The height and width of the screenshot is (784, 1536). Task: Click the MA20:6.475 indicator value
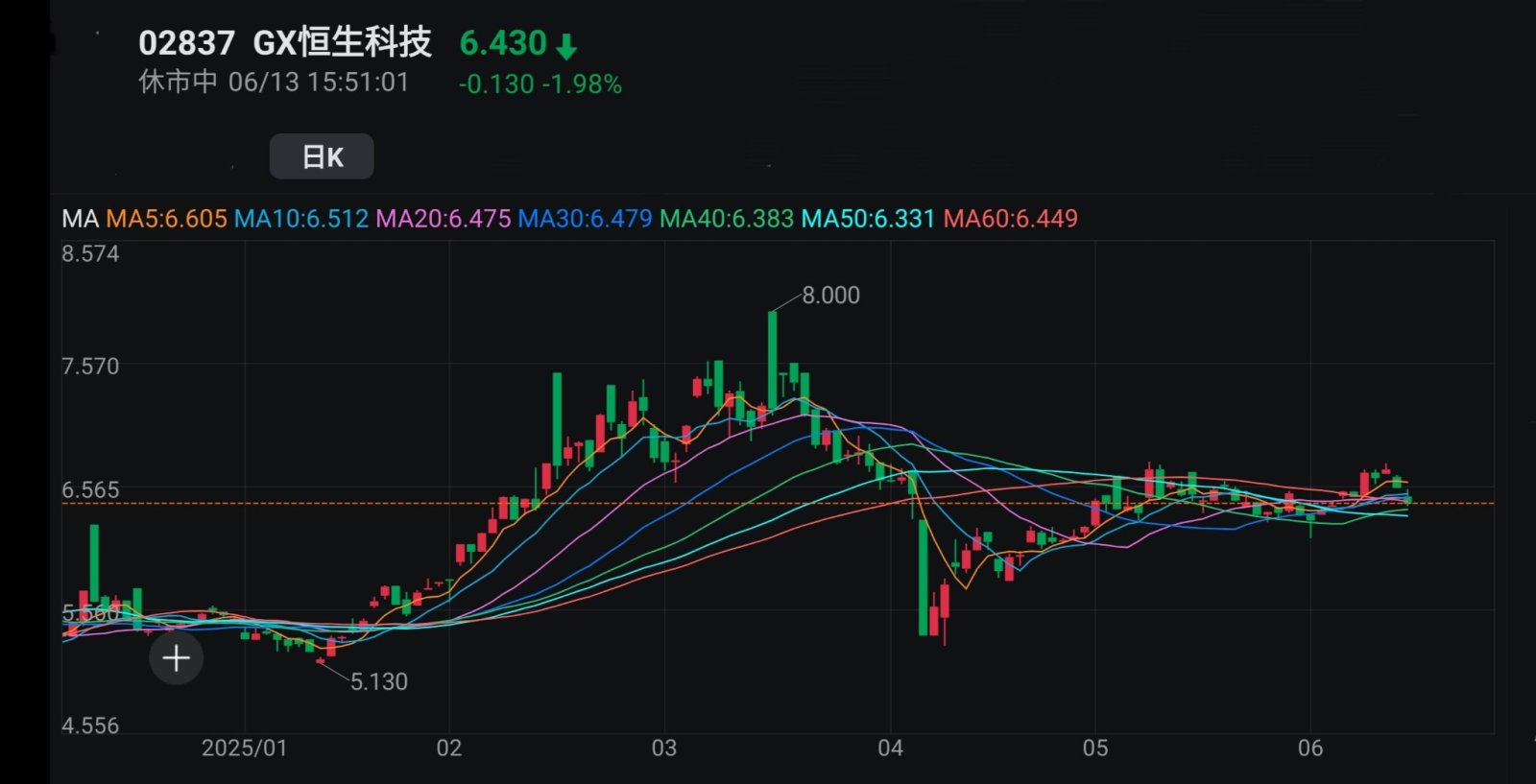point(444,219)
